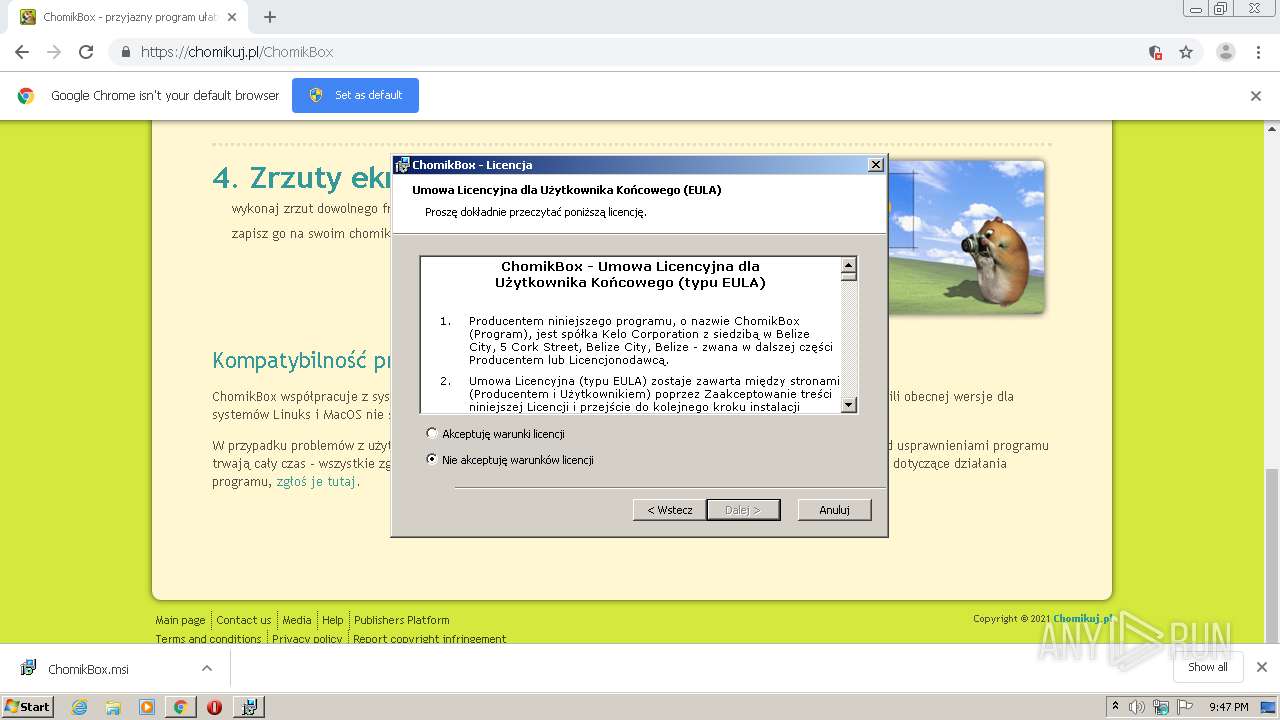Switch to the installer taskbar button
The height and width of the screenshot is (720, 1280).
pos(248,707)
